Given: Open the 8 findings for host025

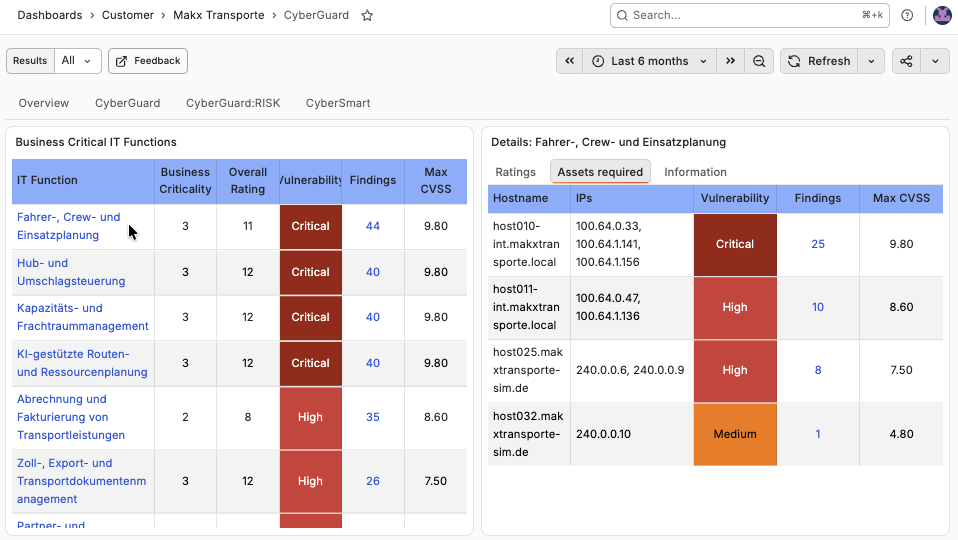Looking at the screenshot, I should coord(817,370).
